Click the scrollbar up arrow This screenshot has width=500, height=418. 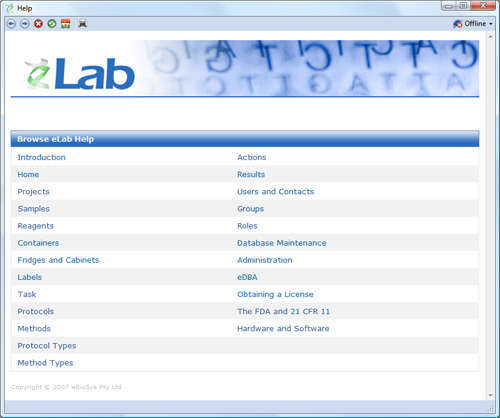point(490,37)
